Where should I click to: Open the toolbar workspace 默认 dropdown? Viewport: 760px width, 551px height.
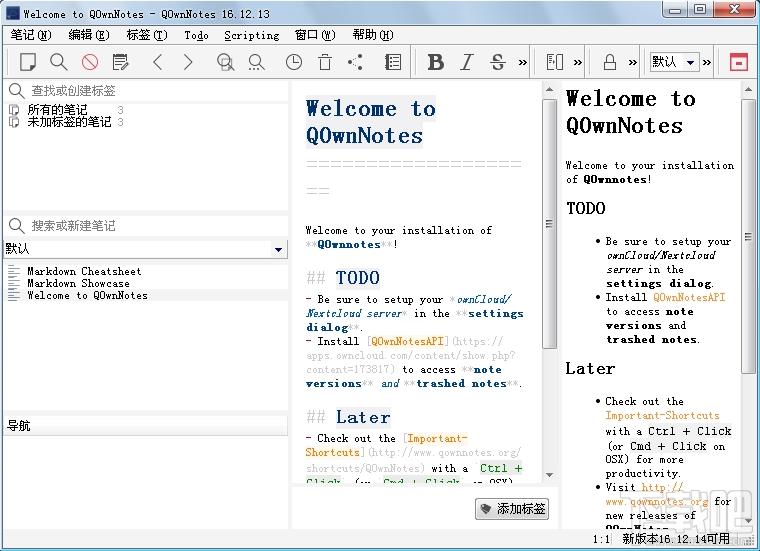(674, 62)
